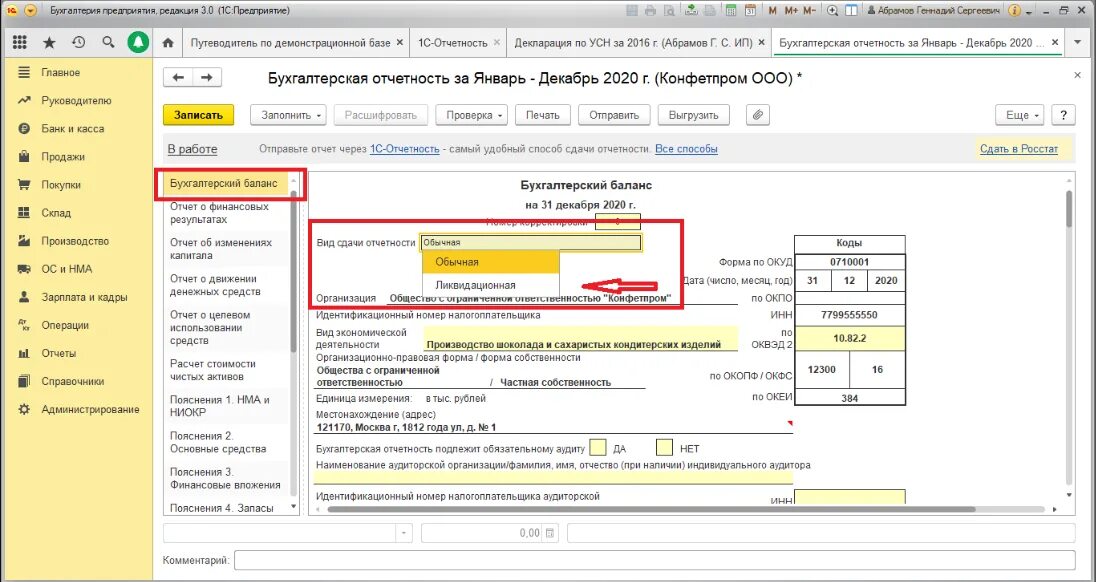
Task: Open the Отчеты section
Action: [x=59, y=353]
